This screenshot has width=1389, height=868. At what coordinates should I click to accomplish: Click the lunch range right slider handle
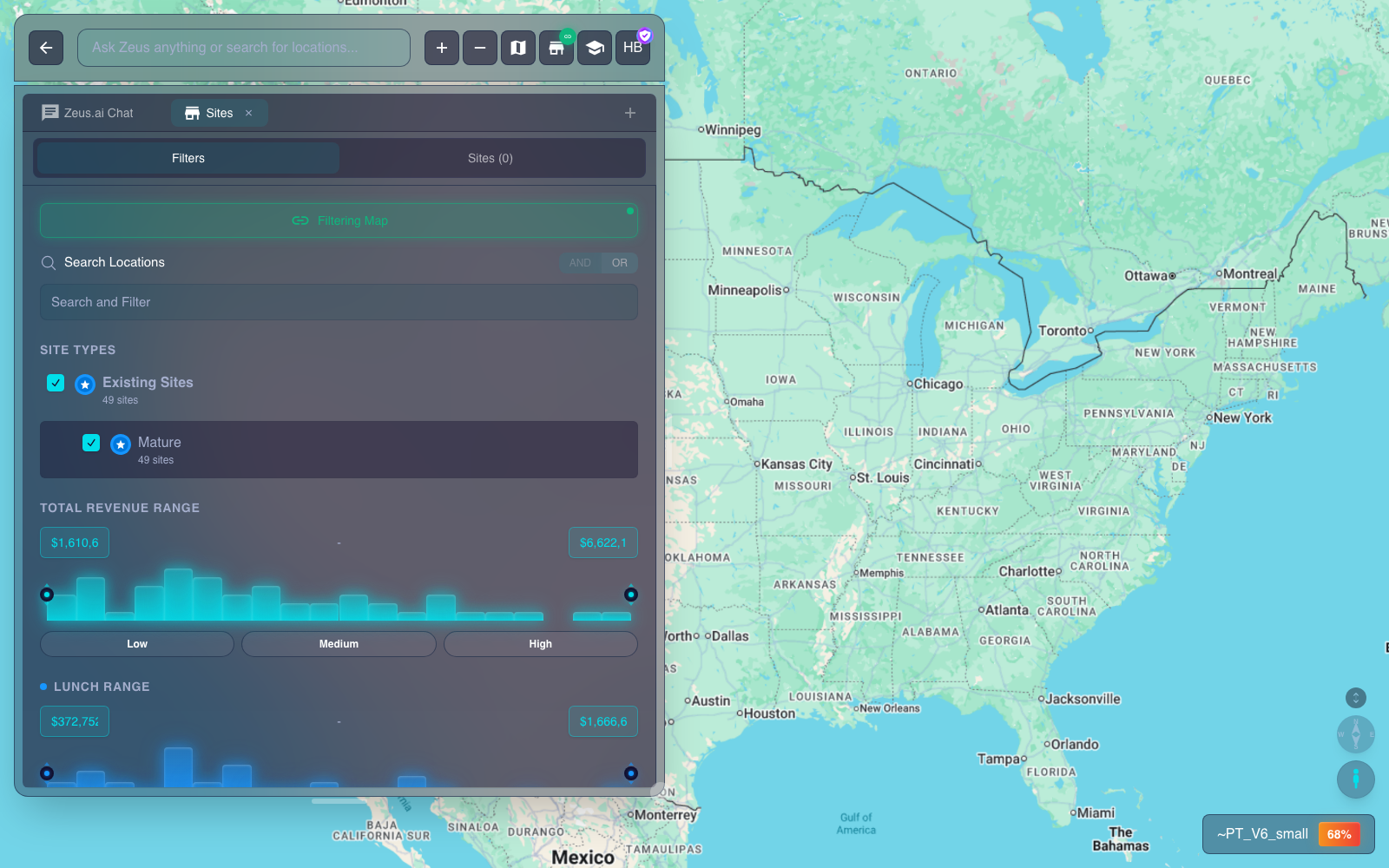(x=631, y=773)
